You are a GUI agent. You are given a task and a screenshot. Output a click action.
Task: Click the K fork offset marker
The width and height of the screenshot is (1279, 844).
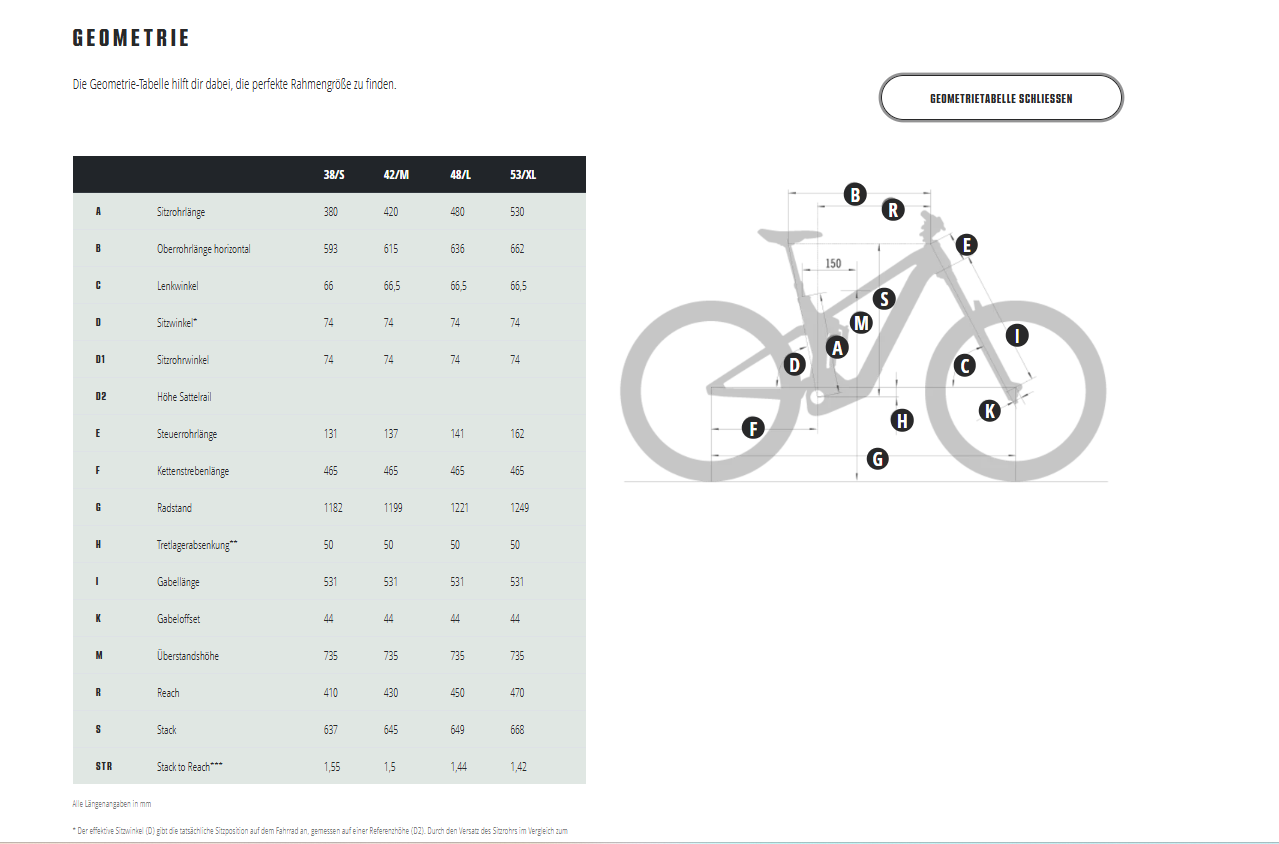pyautogui.click(x=989, y=409)
